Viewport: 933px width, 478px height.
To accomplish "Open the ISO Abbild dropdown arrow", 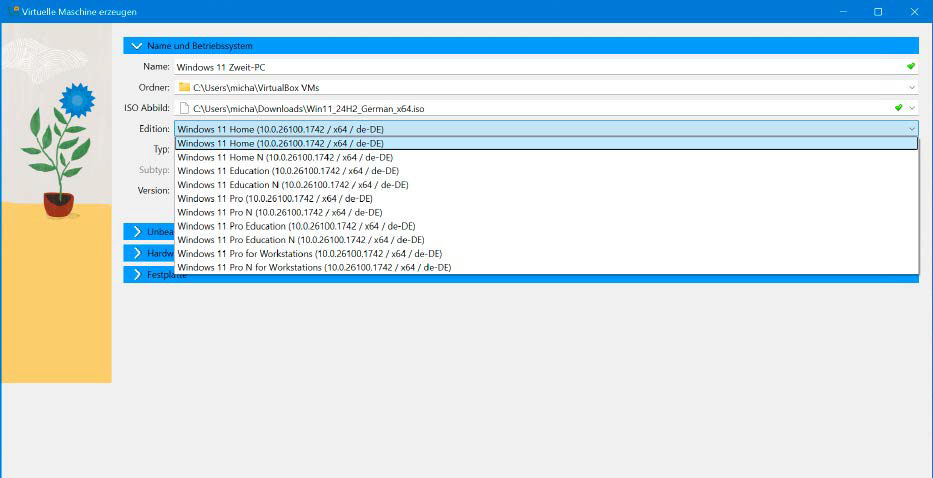I will point(912,108).
